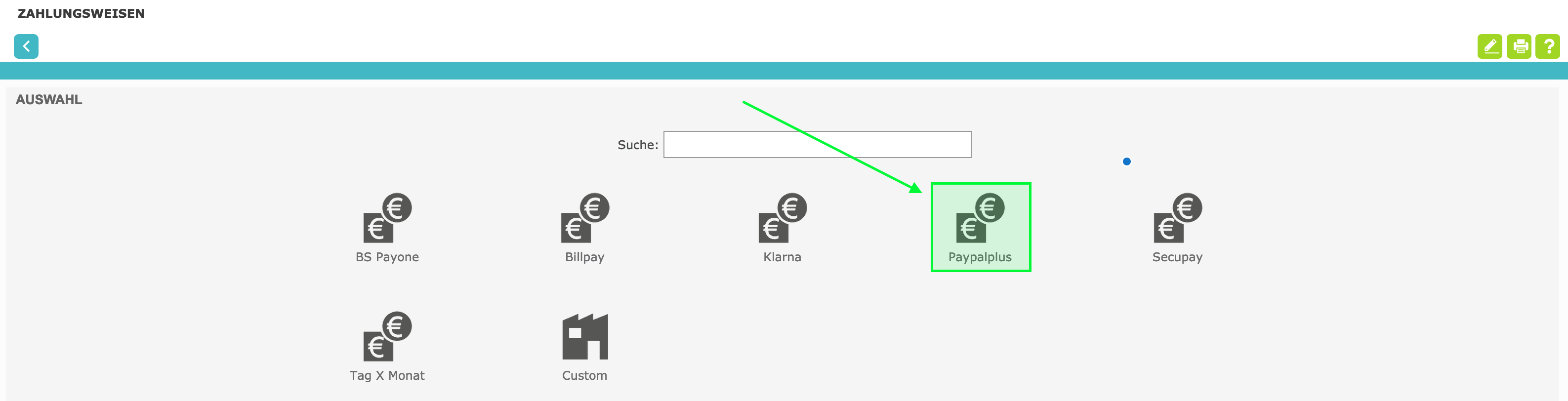
Task: Pick the Klarna euro icon
Action: tap(782, 218)
